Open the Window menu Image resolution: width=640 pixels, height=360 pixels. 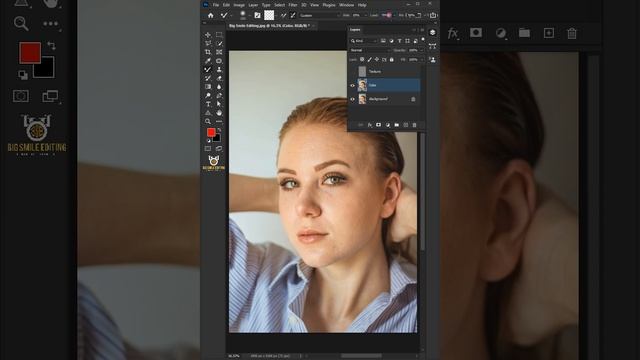(347, 5)
